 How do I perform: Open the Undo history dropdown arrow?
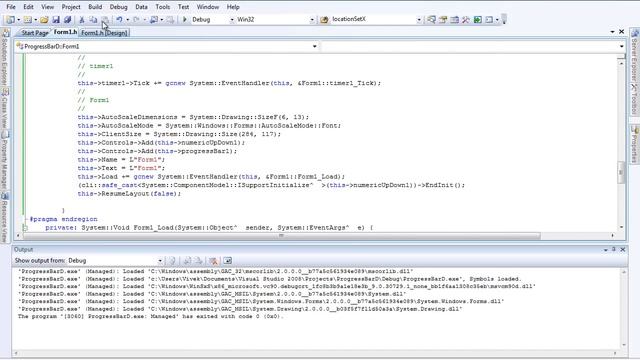coord(127,20)
